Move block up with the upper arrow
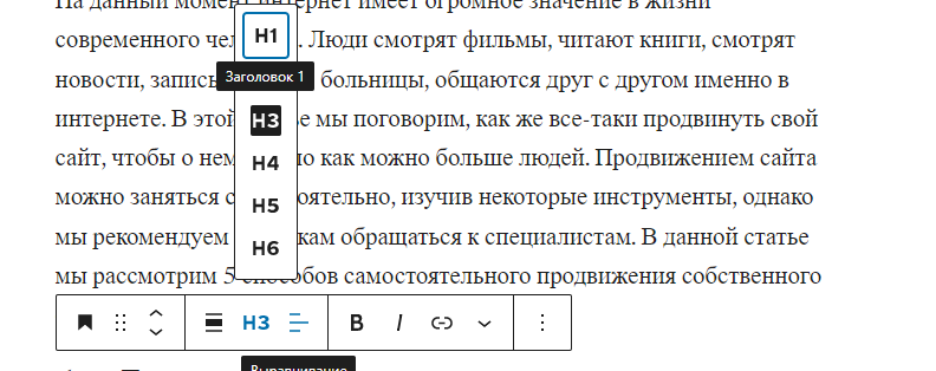This screenshot has width=936, height=371. pos(156,313)
